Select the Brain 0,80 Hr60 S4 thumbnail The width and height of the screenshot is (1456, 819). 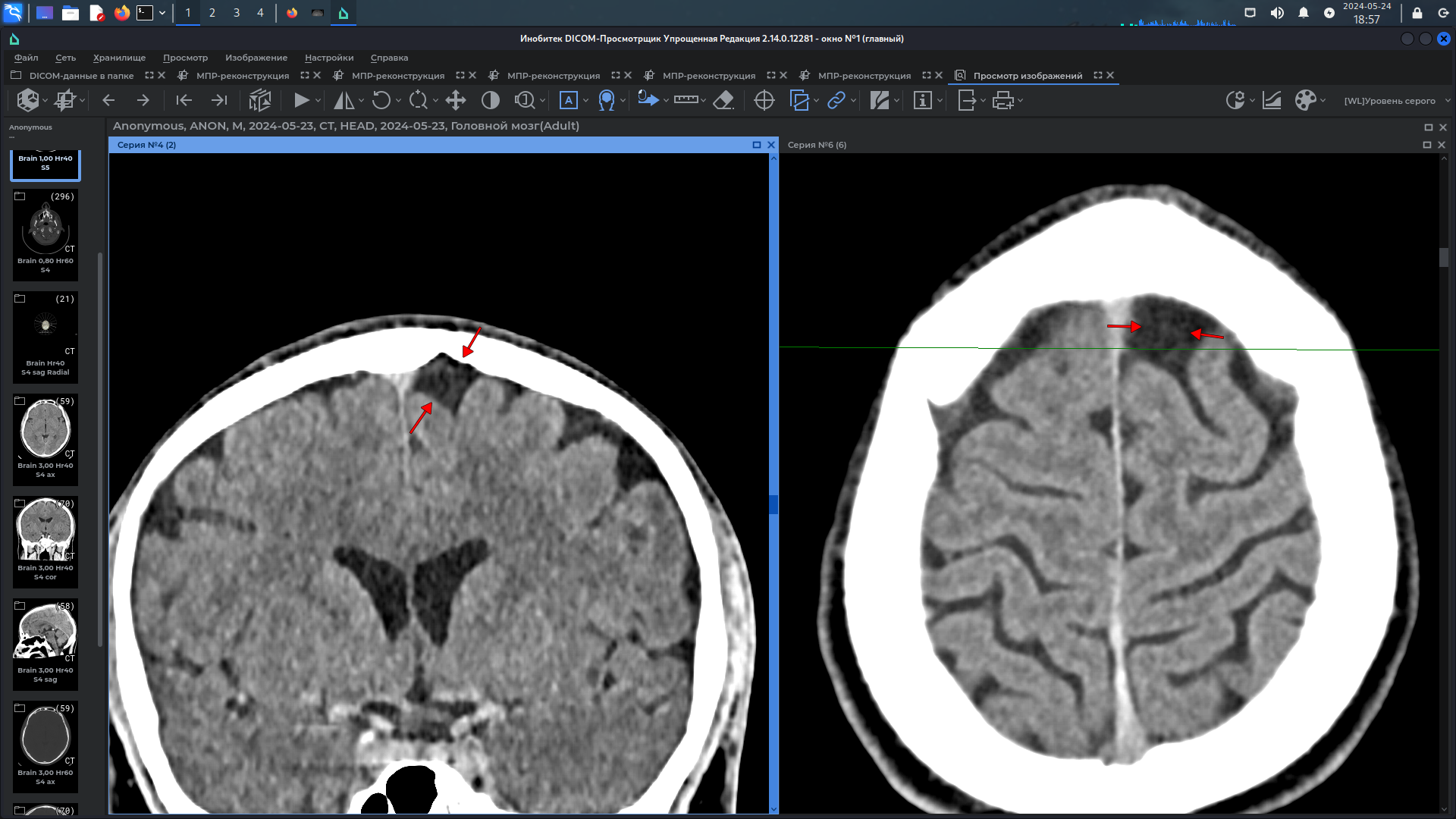coord(45,234)
